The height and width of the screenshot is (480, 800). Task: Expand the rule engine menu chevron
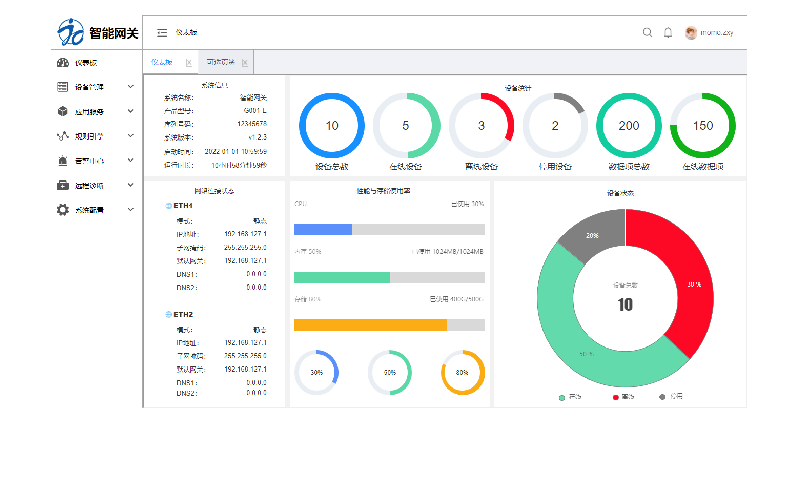pyautogui.click(x=131, y=136)
